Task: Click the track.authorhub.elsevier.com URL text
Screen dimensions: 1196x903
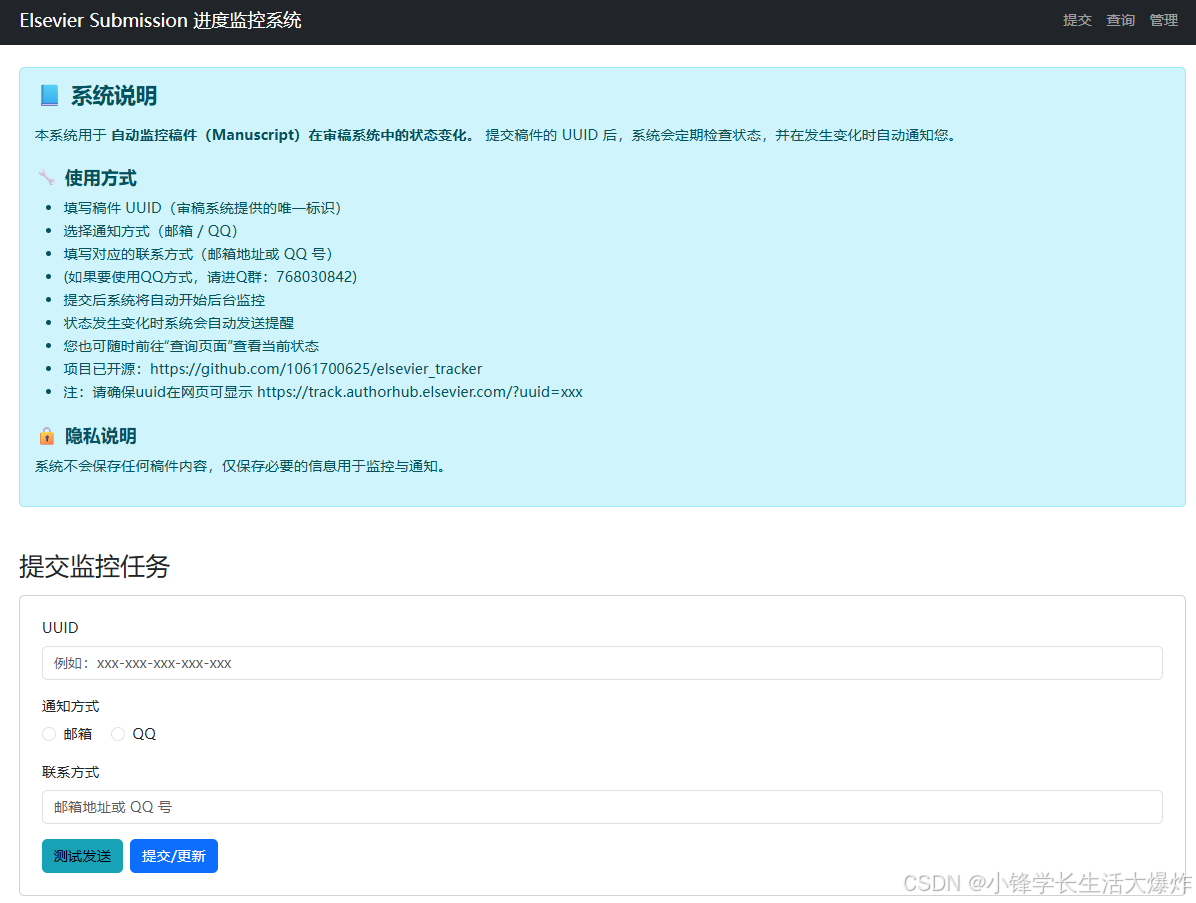Action: [x=420, y=392]
